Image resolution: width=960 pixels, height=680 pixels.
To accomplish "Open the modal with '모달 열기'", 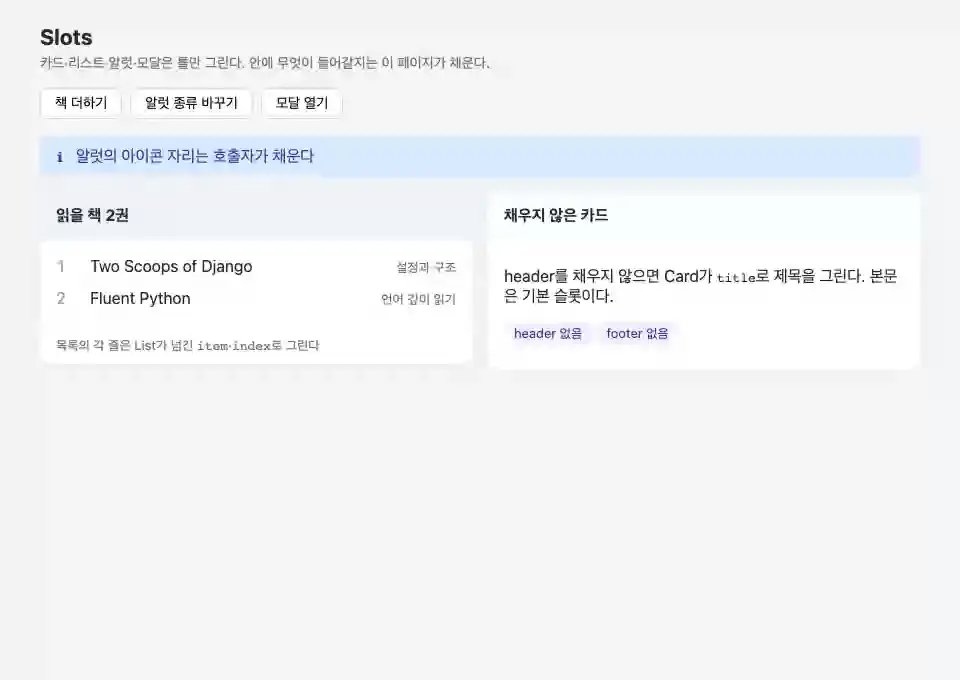I will pyautogui.click(x=302, y=103).
